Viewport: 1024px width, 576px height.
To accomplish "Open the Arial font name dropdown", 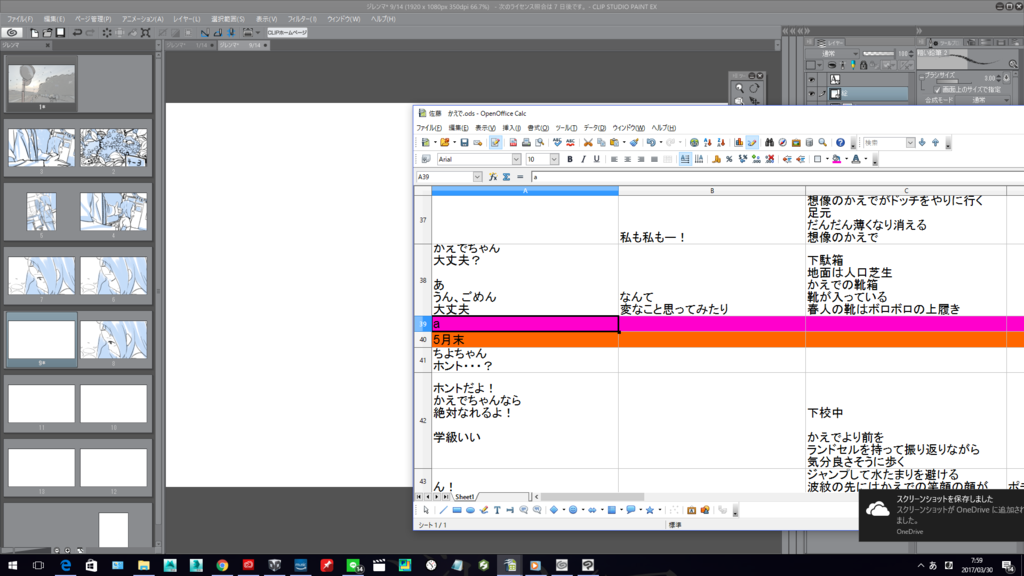I will [516, 159].
